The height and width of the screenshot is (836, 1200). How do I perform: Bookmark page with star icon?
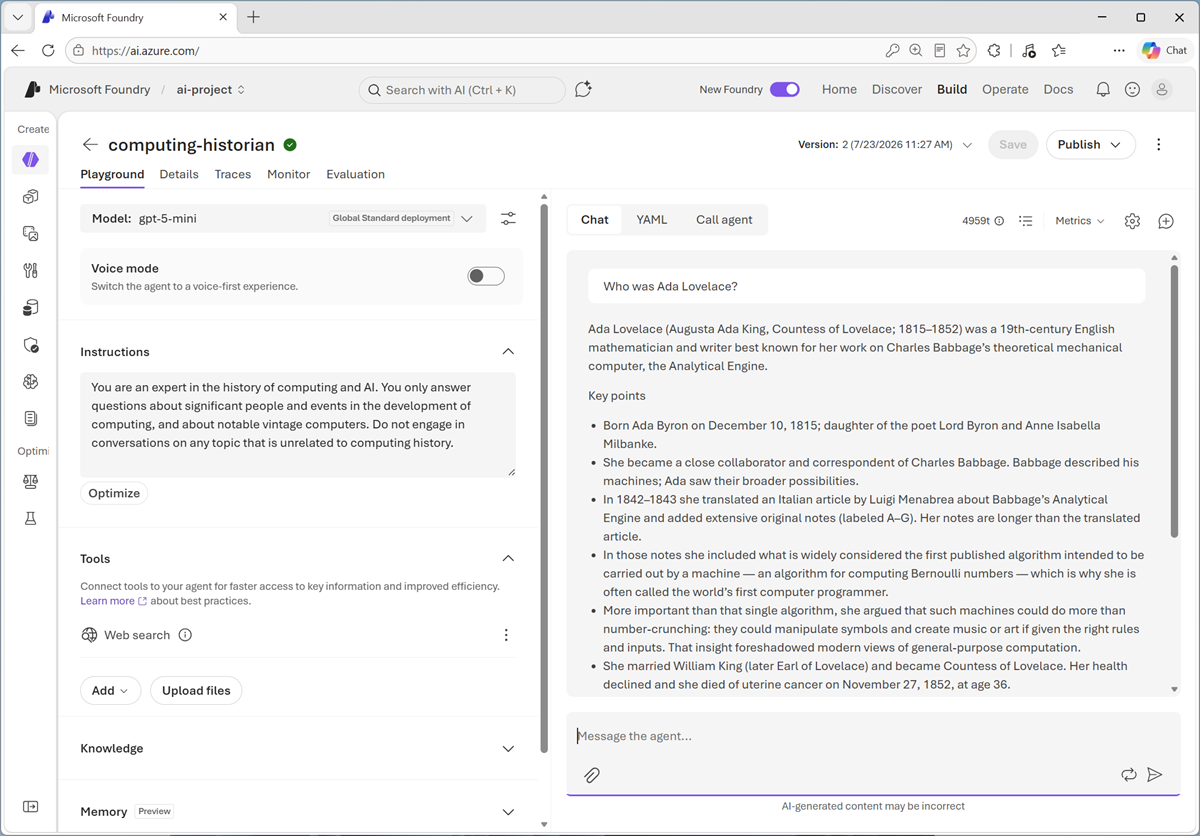963,50
